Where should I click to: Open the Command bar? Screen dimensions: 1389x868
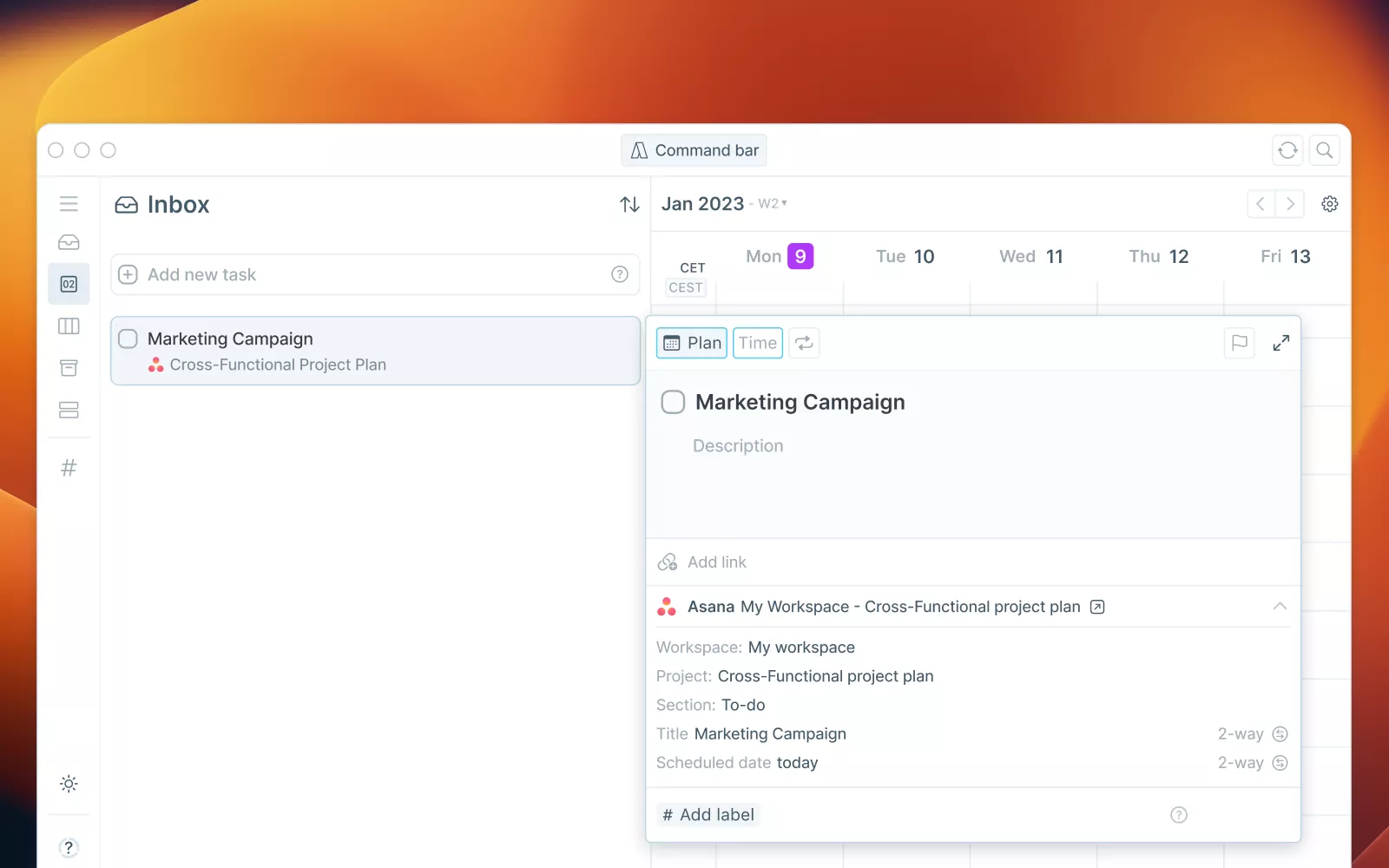tap(694, 150)
